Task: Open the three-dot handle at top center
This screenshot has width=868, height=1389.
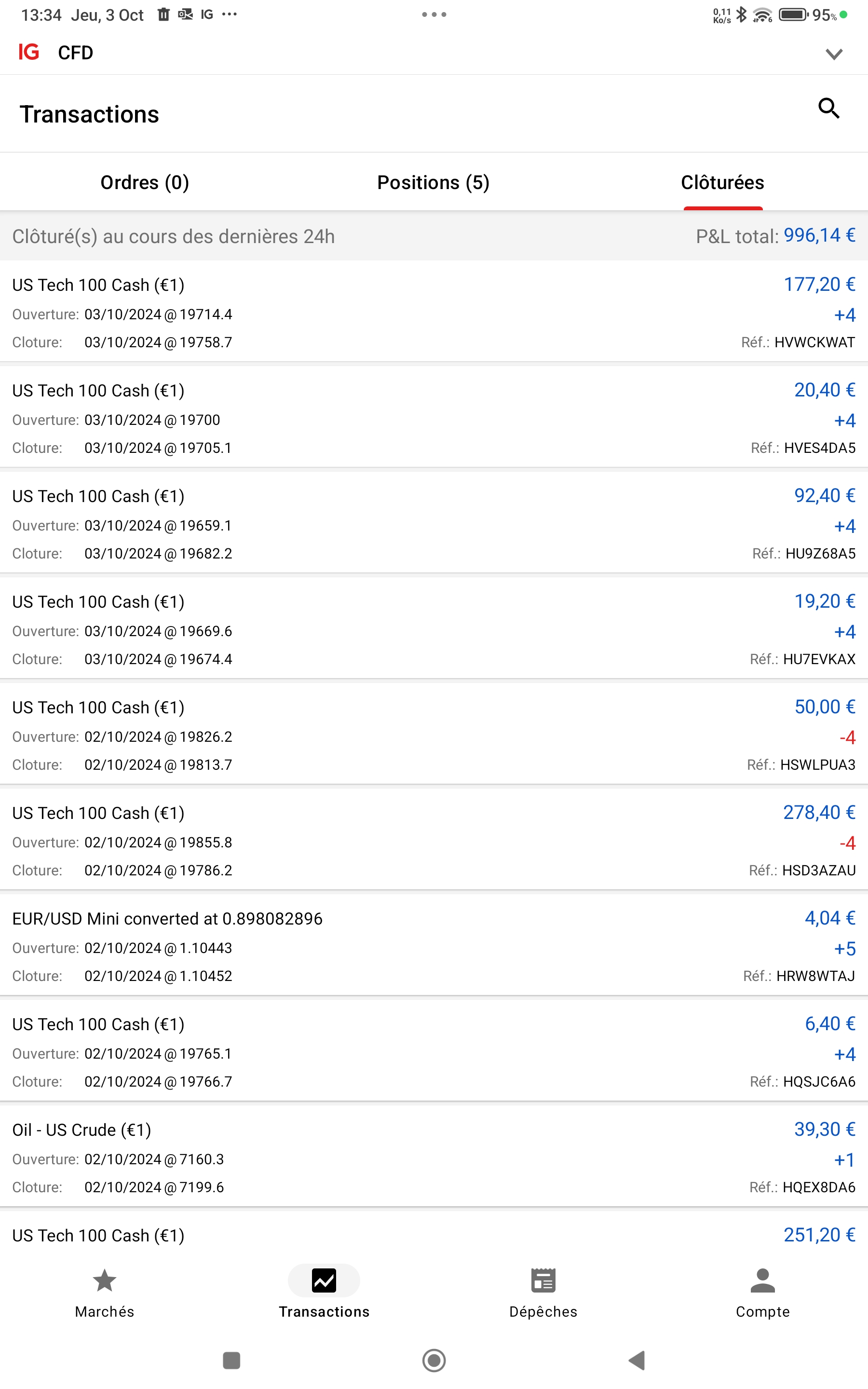Action: pos(434,14)
